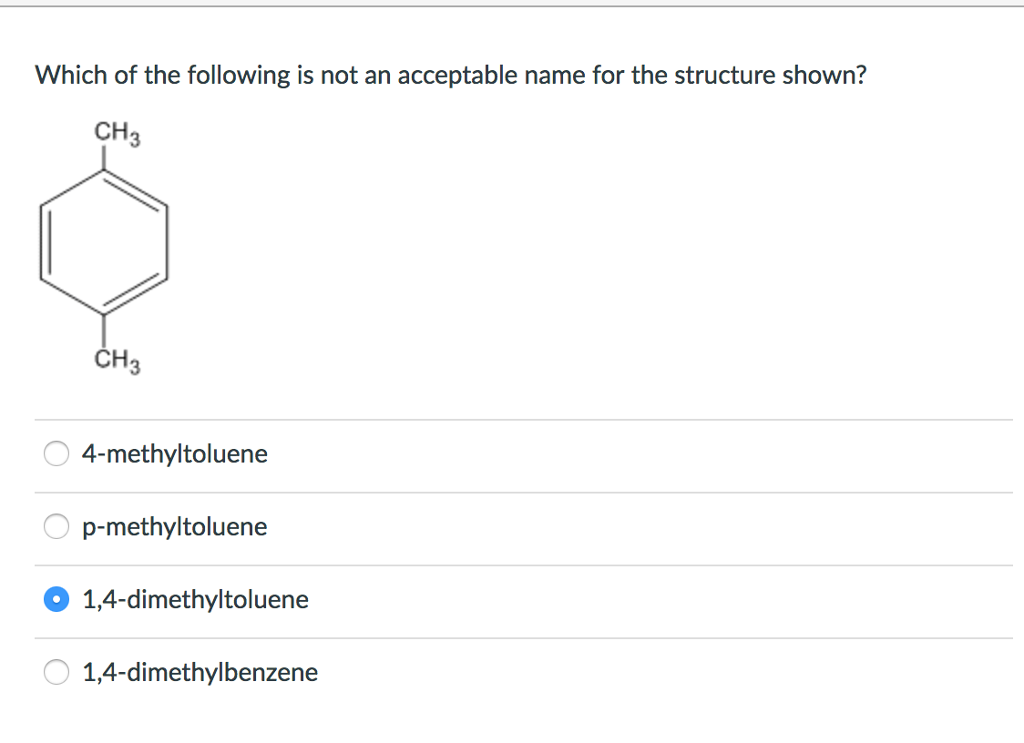
Task: Click the lower-right double bond of the ring
Action: click(x=138, y=294)
